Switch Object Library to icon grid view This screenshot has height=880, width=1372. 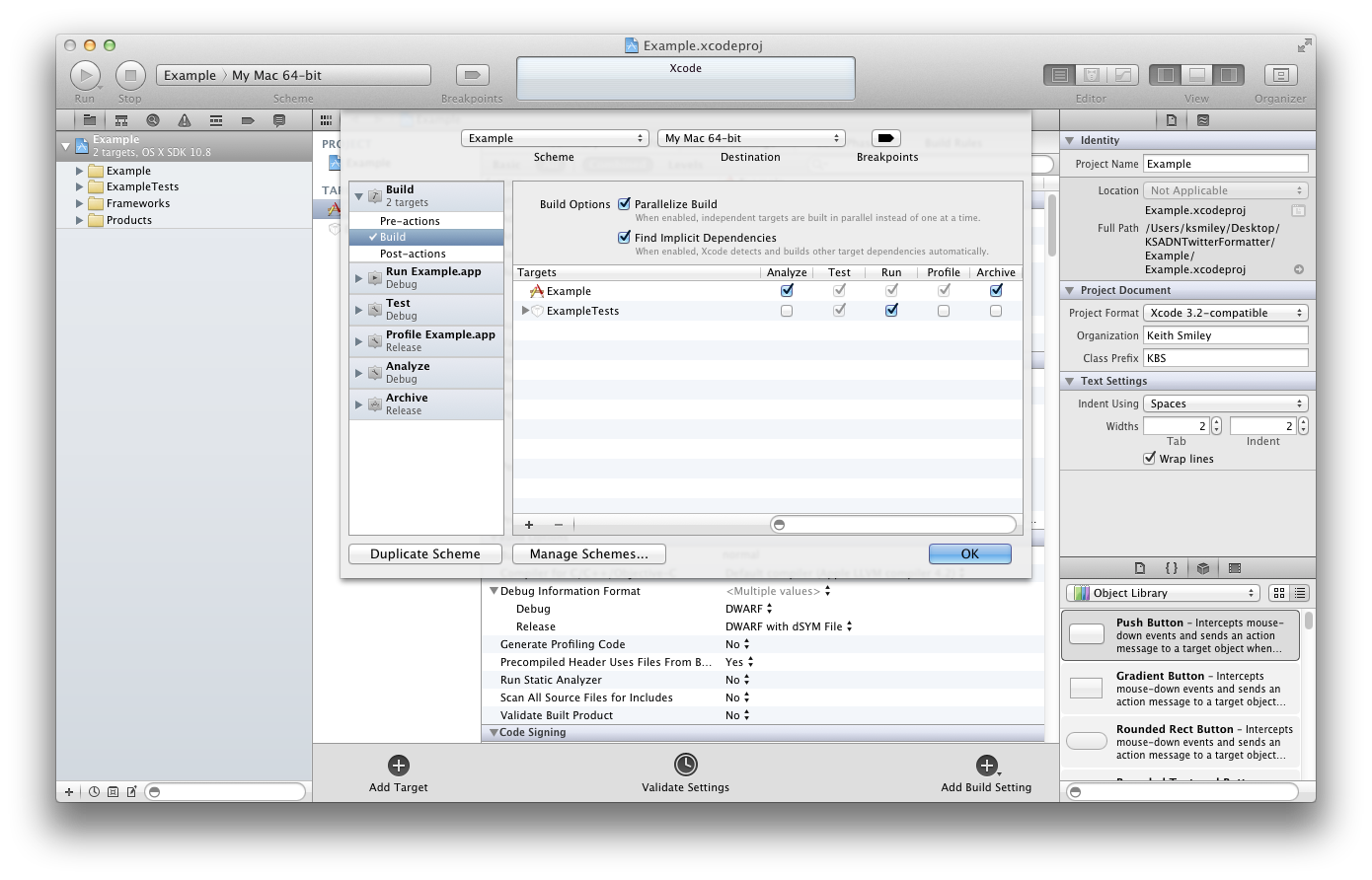click(1279, 593)
